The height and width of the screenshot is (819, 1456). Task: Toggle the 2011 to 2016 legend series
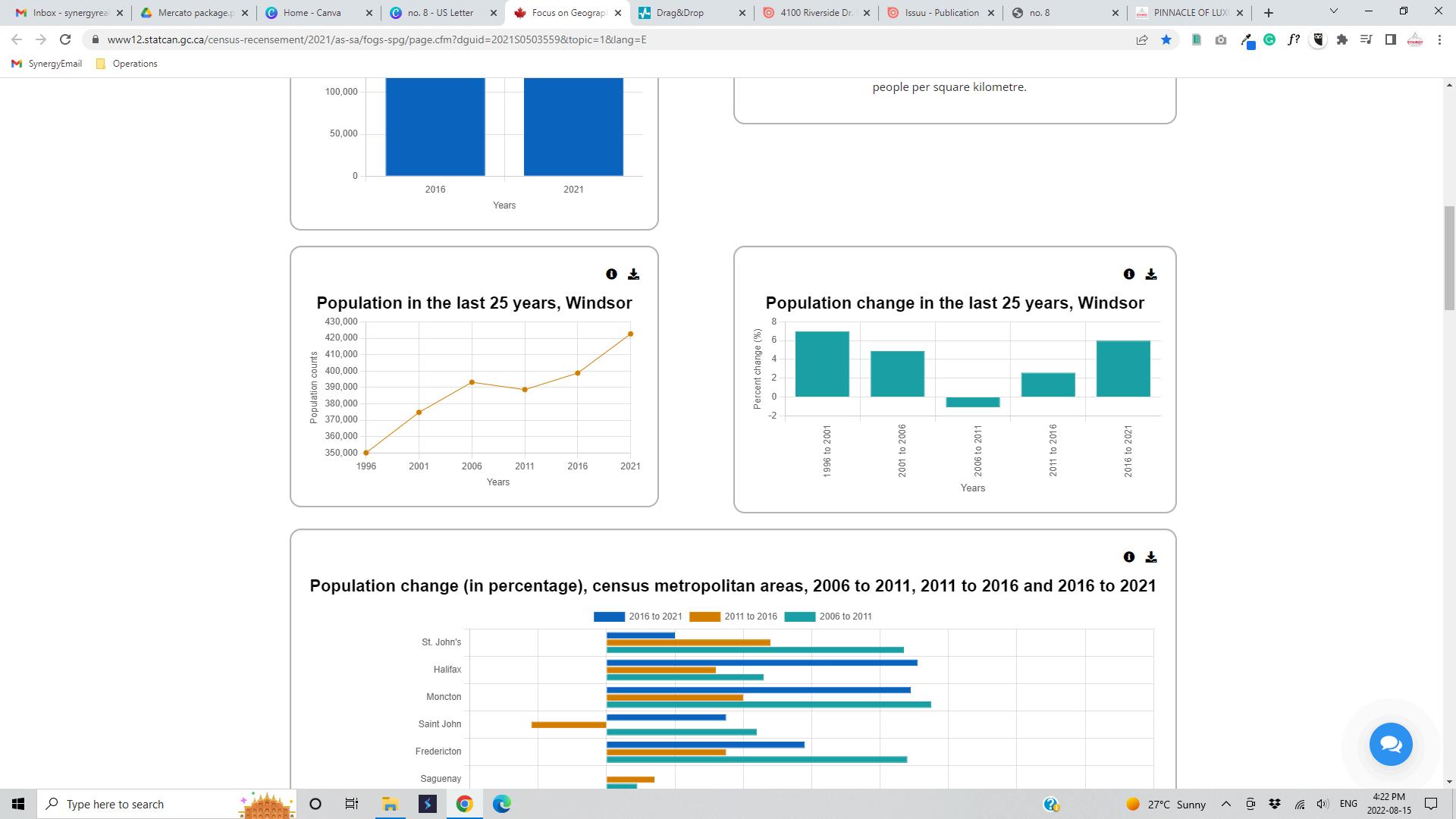pos(733,617)
